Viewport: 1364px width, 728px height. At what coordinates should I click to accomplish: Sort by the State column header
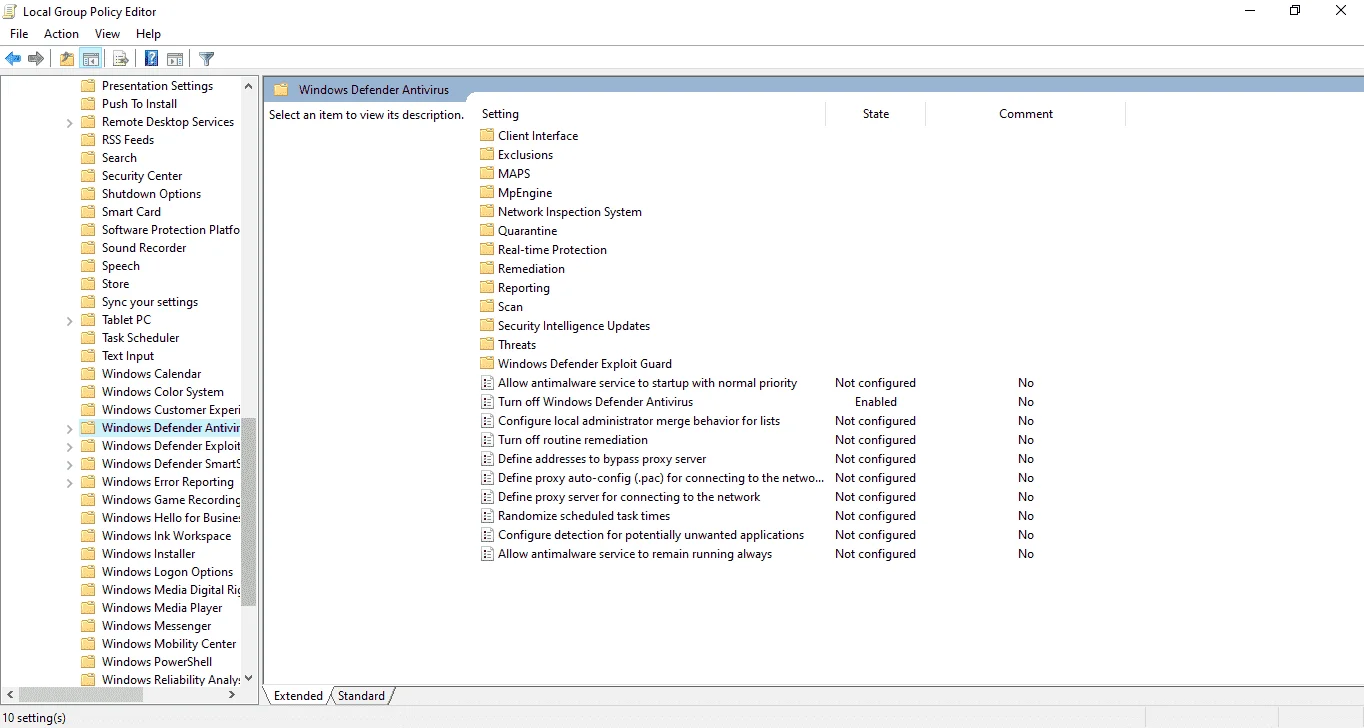876,114
